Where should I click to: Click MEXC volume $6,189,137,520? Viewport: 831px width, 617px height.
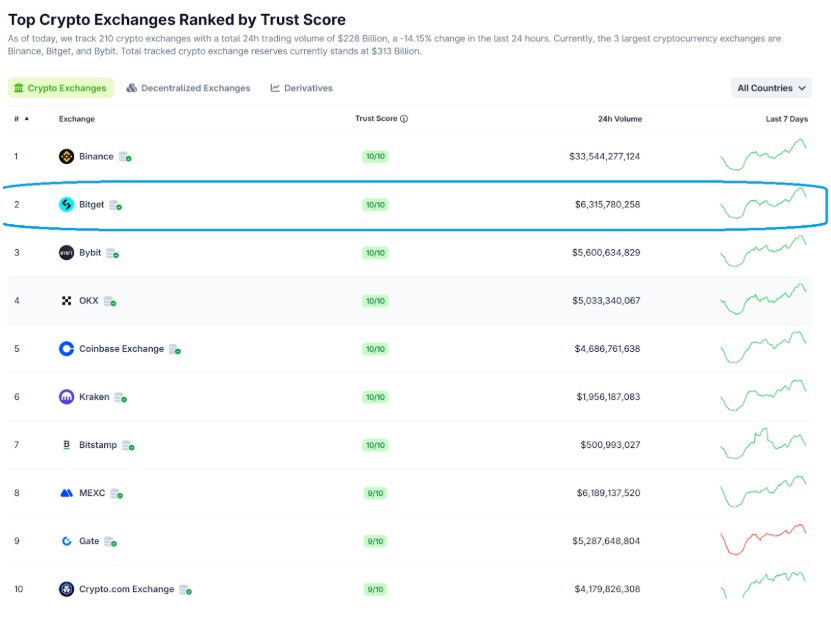[x=608, y=493]
